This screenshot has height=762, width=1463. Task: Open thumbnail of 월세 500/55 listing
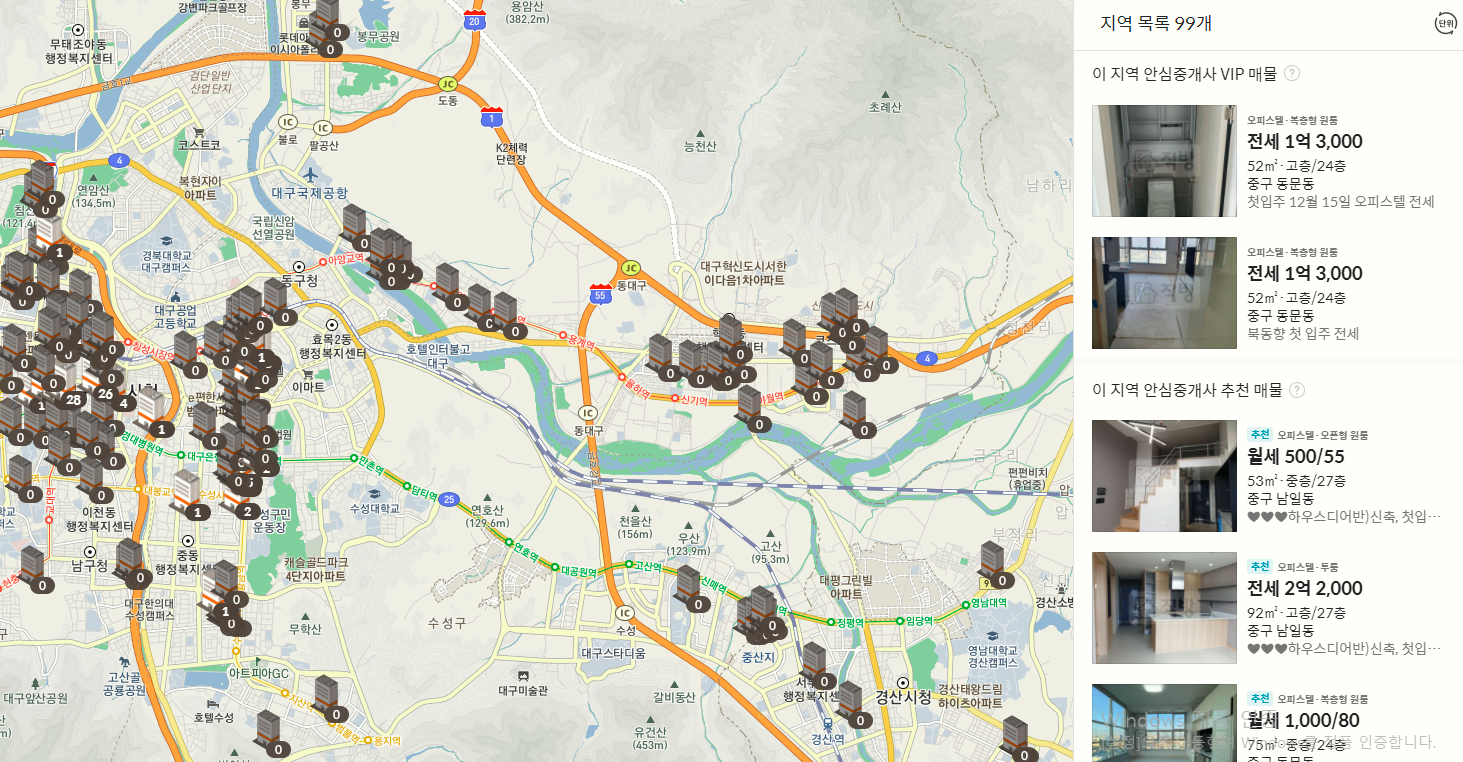click(1164, 476)
